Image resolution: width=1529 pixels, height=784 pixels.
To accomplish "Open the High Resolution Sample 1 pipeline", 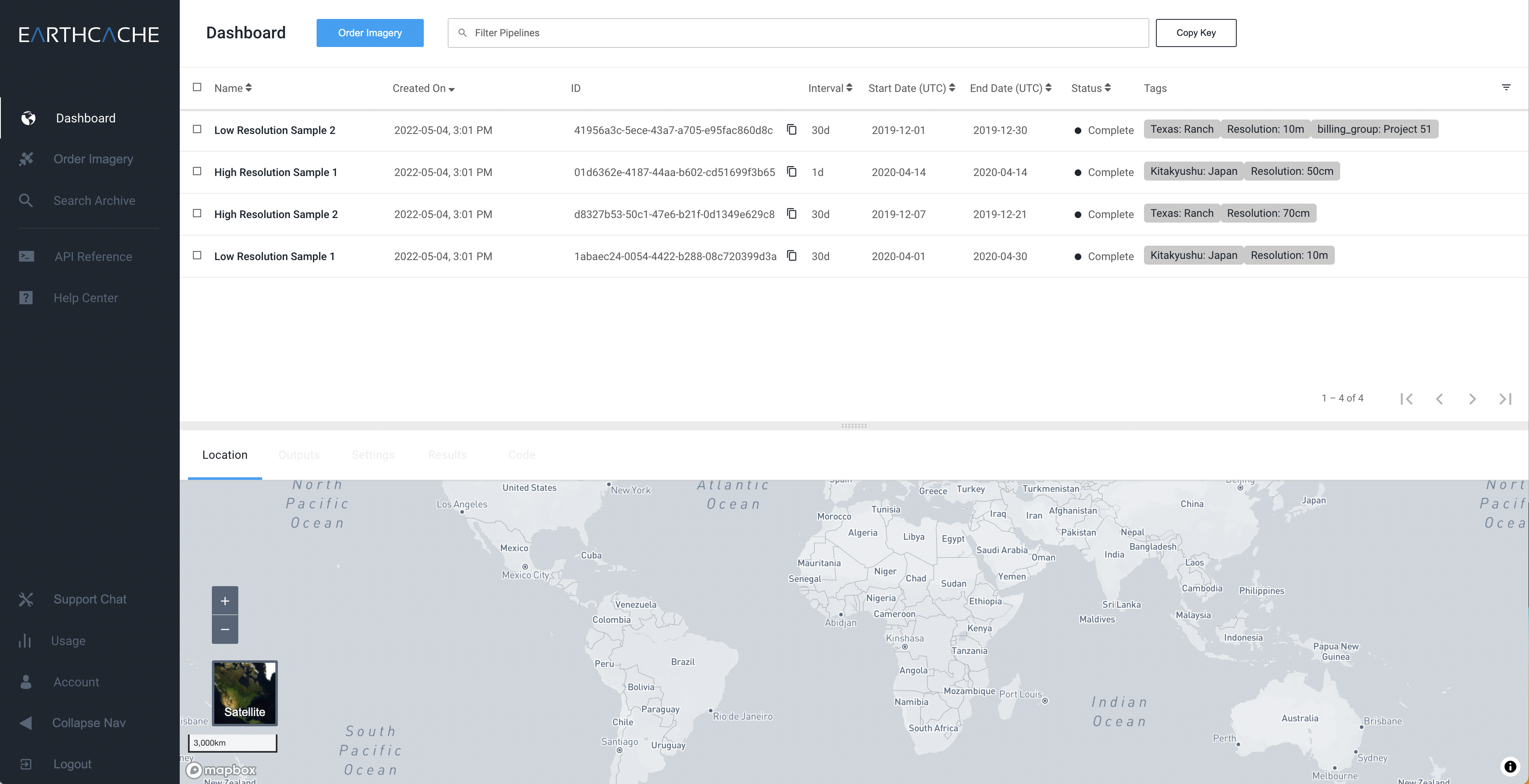I will (x=275, y=172).
